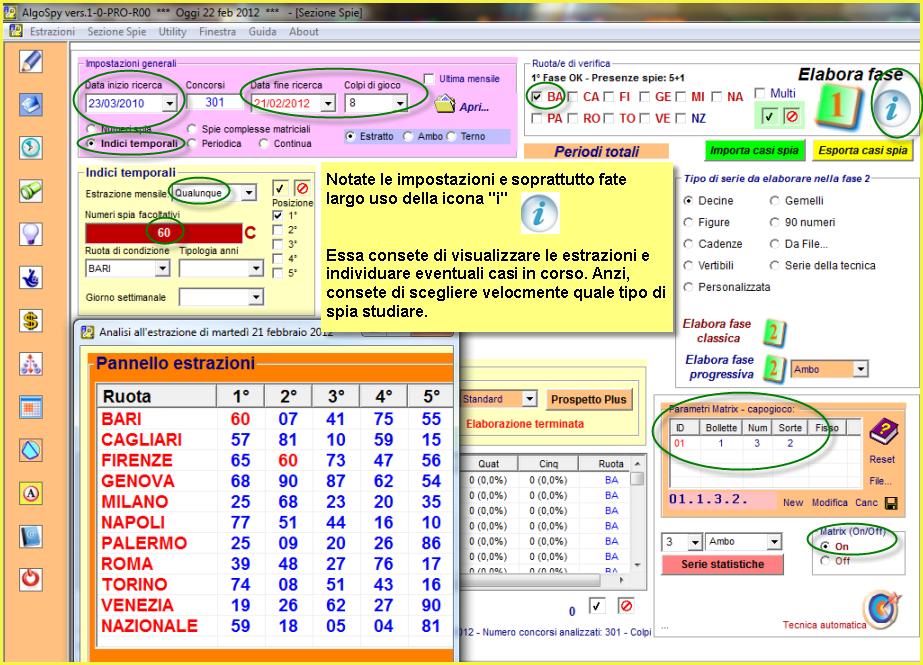923x665 pixels.
Task: Open the Utility menu
Action: tap(172, 32)
